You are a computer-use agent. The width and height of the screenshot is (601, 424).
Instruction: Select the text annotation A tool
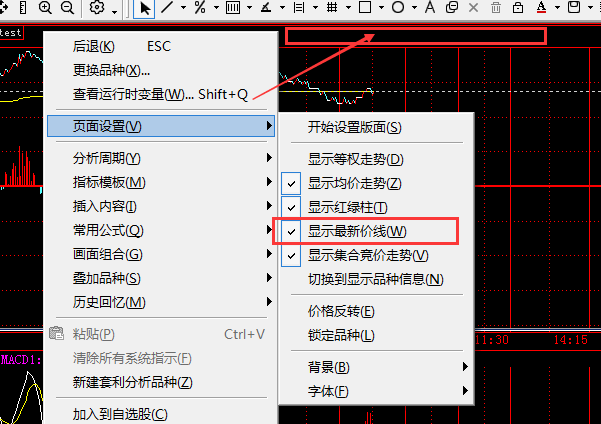pos(430,7)
